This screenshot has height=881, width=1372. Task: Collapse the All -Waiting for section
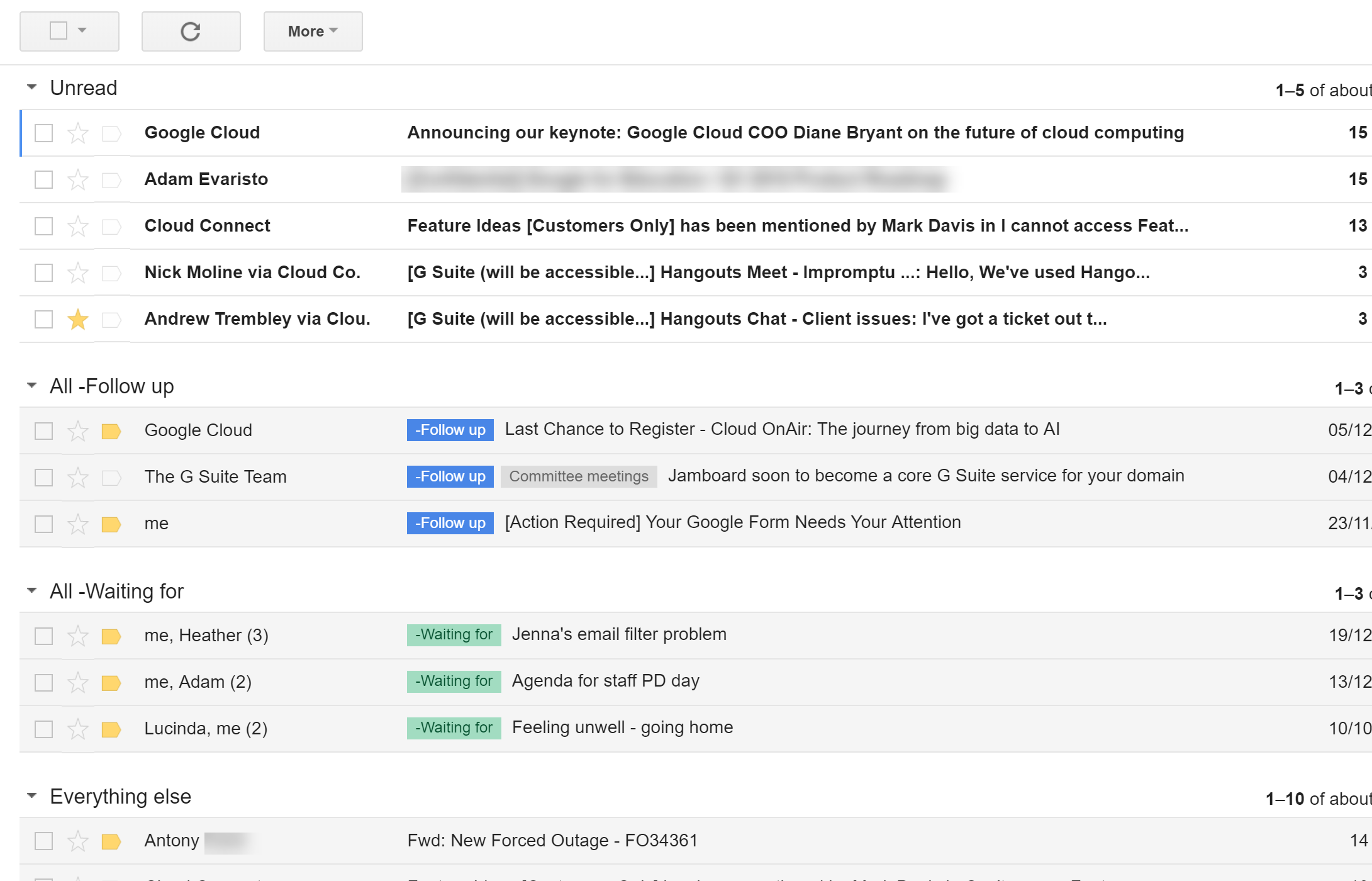tap(31, 591)
